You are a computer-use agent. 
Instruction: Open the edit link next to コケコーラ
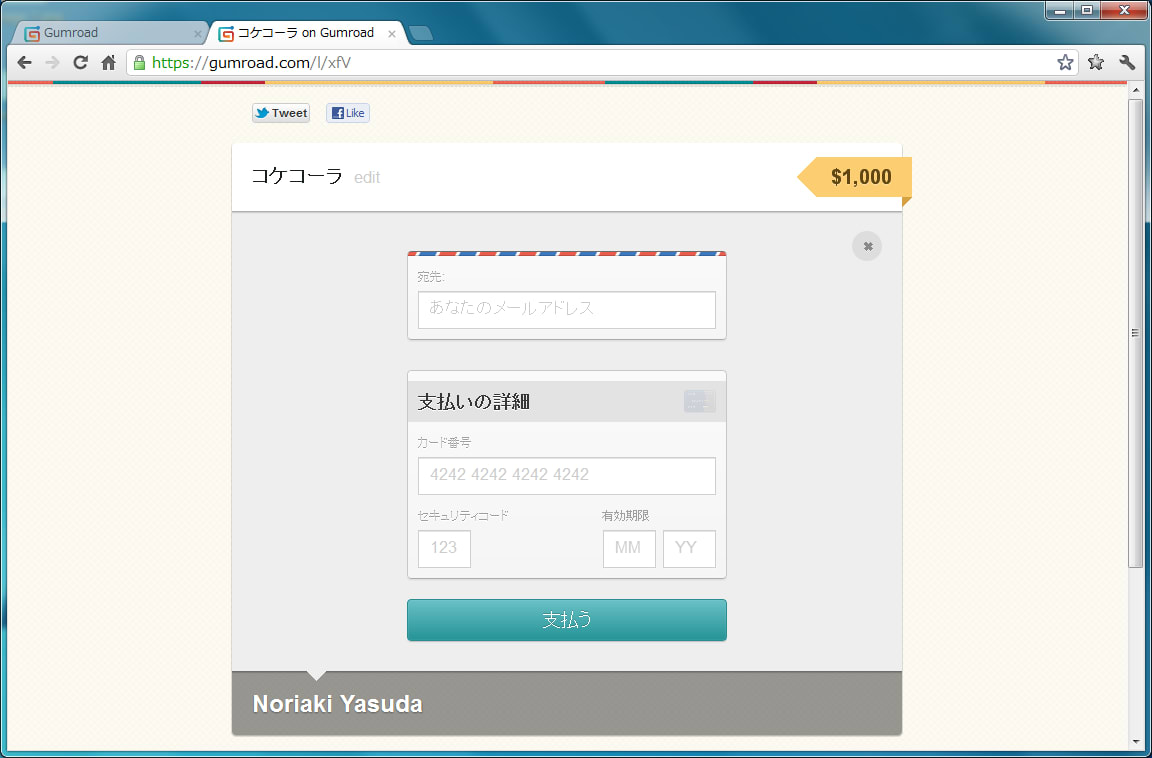367,178
